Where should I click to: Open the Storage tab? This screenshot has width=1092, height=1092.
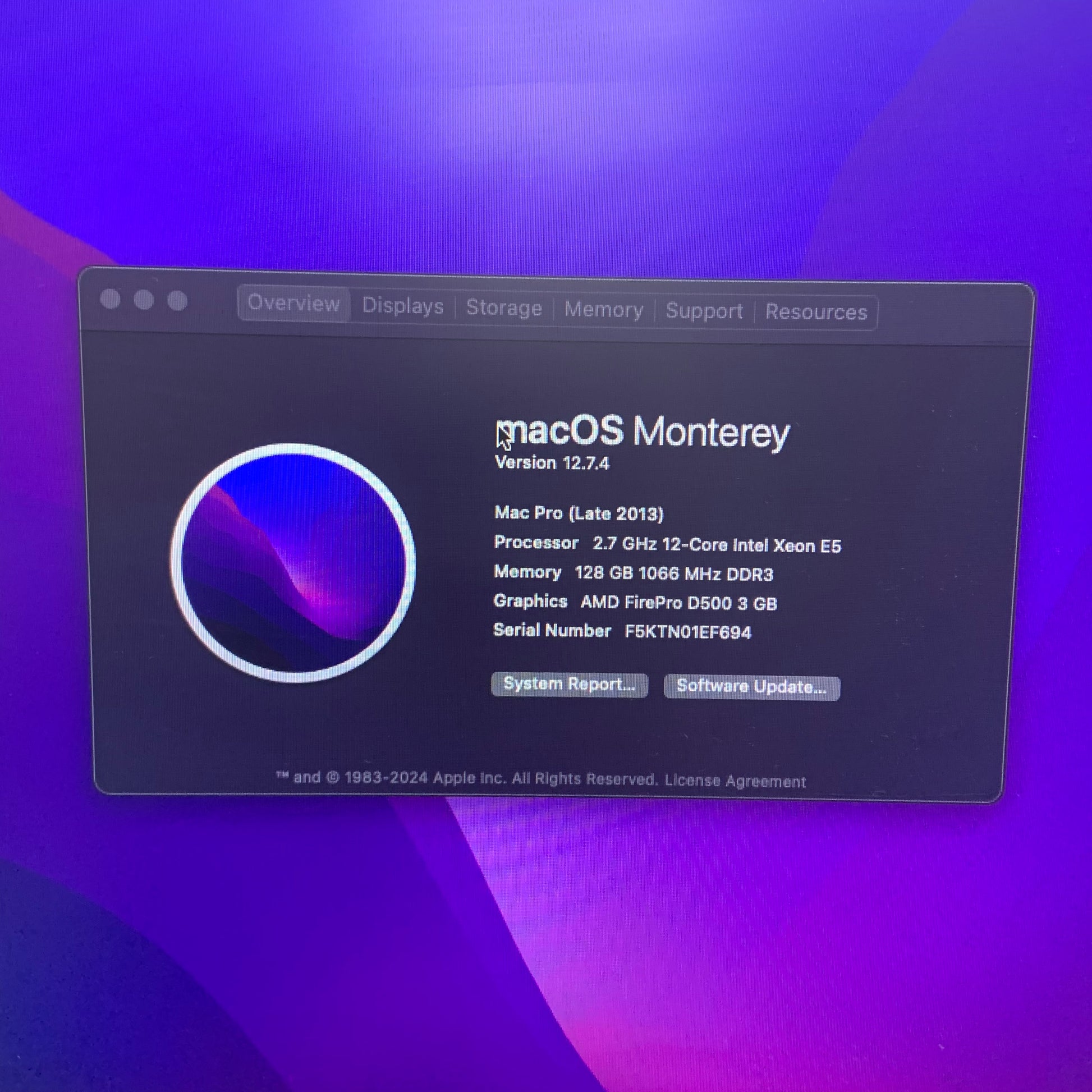[503, 308]
